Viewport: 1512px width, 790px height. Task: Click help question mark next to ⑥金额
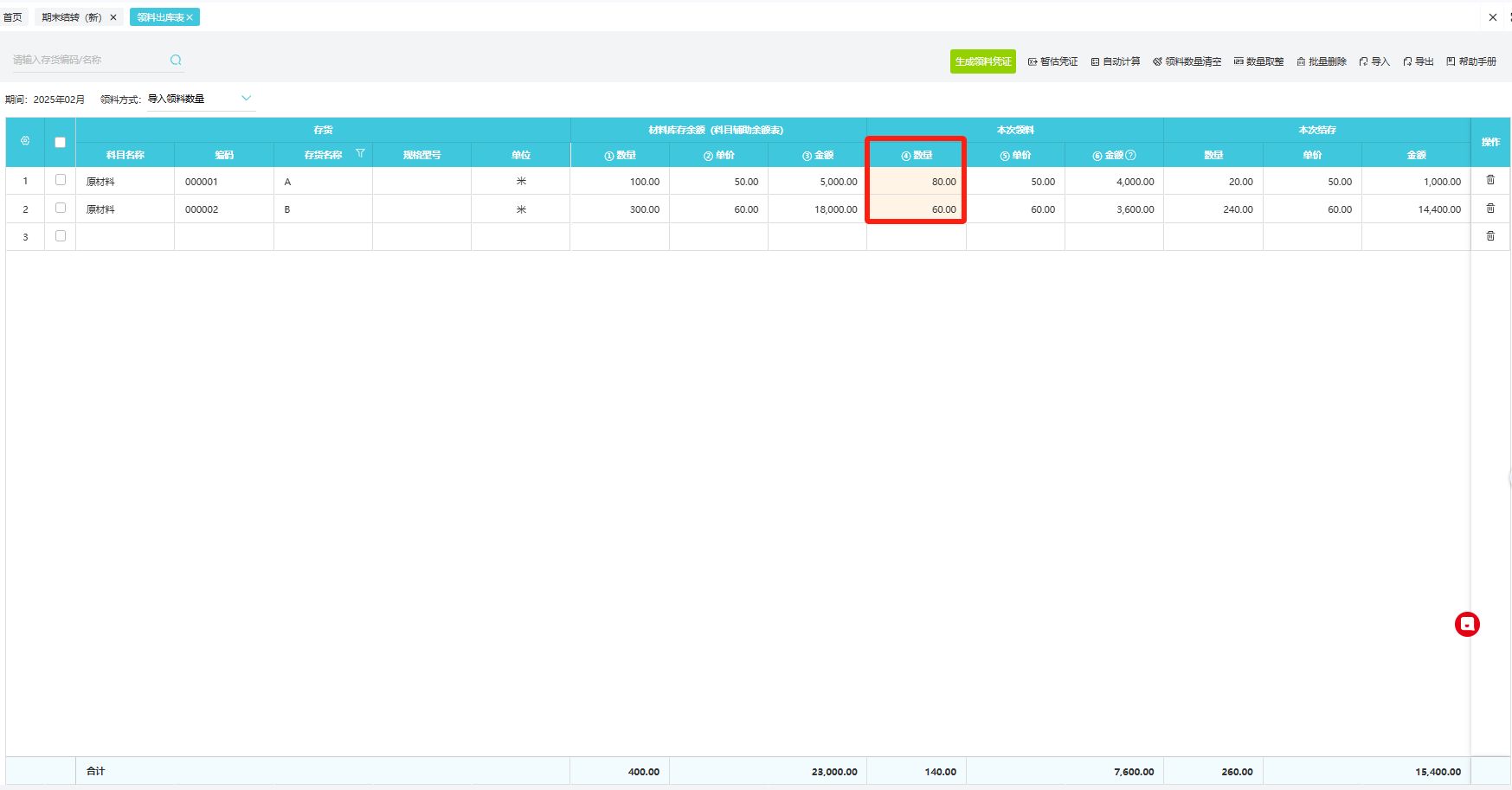1130,155
